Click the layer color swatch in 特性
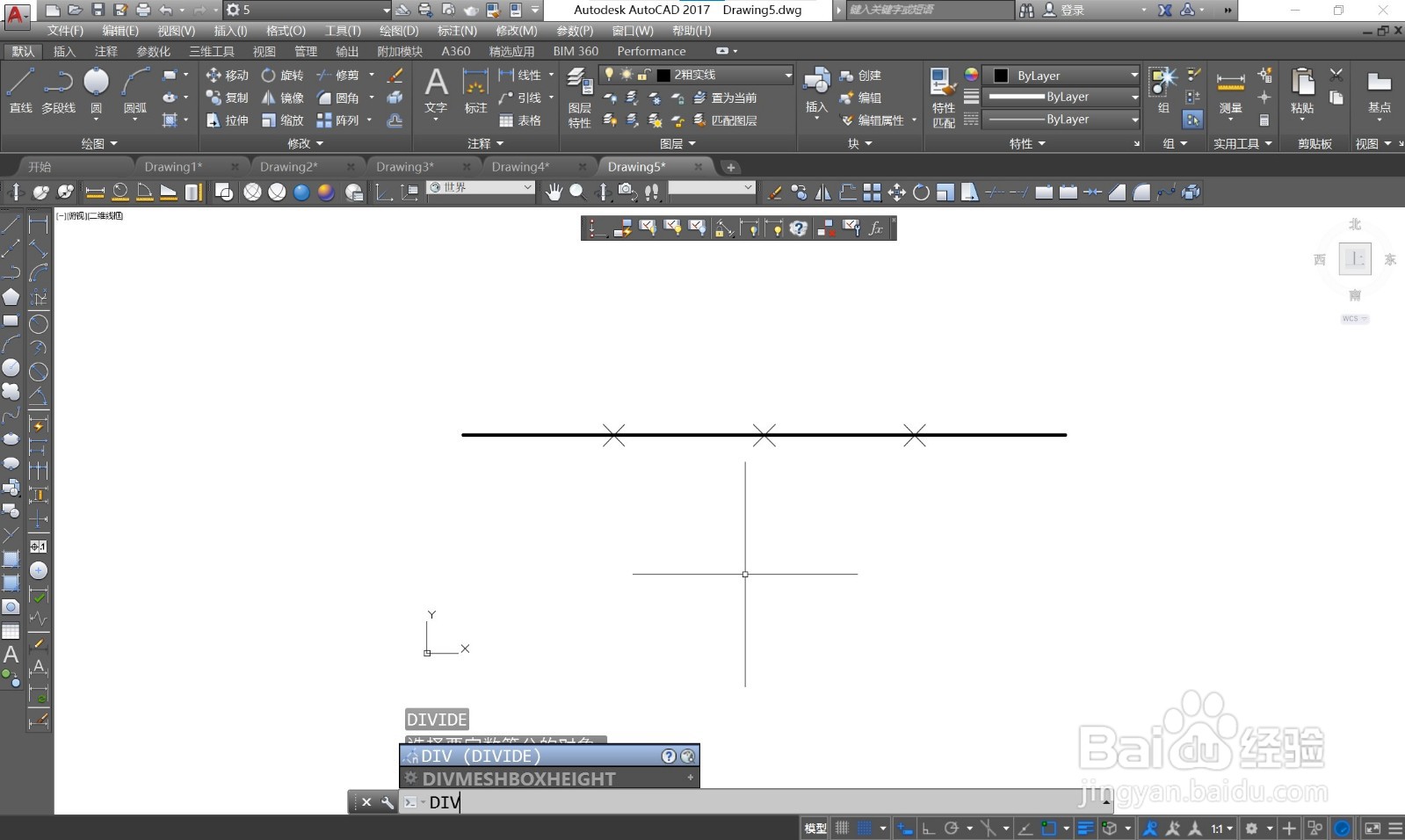Image resolution: width=1405 pixels, height=840 pixels. tap(1001, 76)
